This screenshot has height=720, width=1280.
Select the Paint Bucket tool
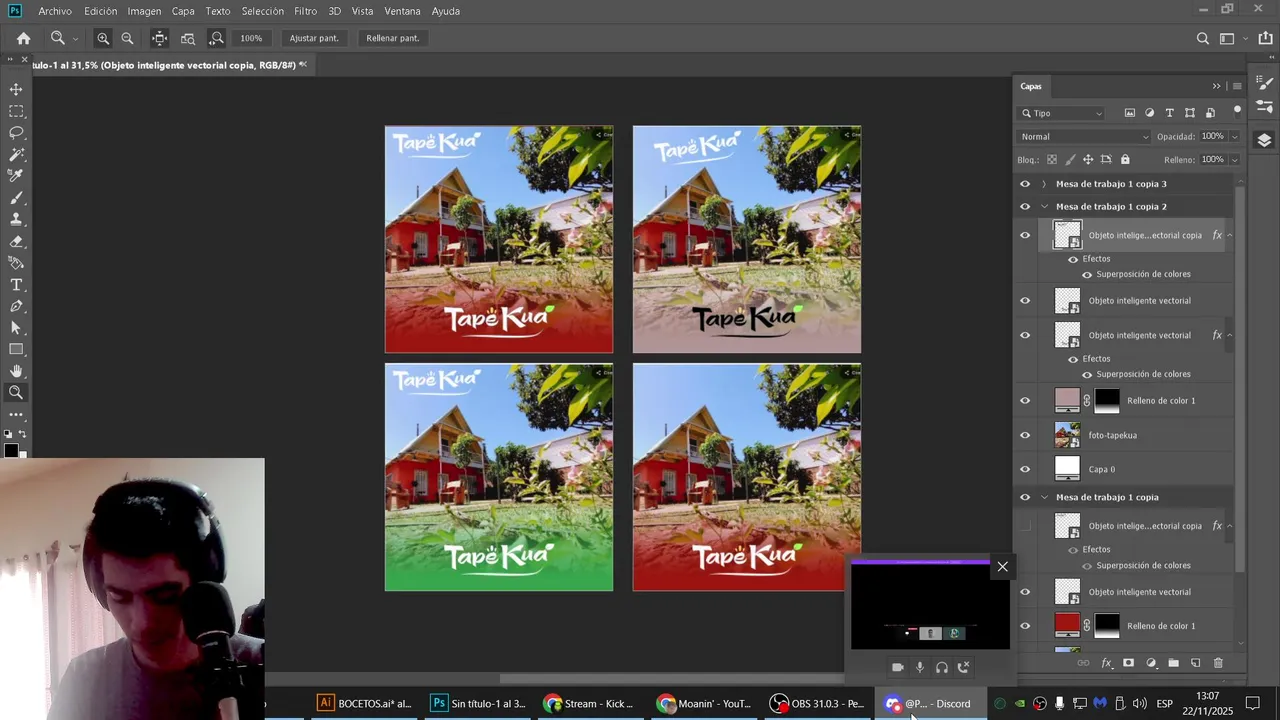point(16,263)
